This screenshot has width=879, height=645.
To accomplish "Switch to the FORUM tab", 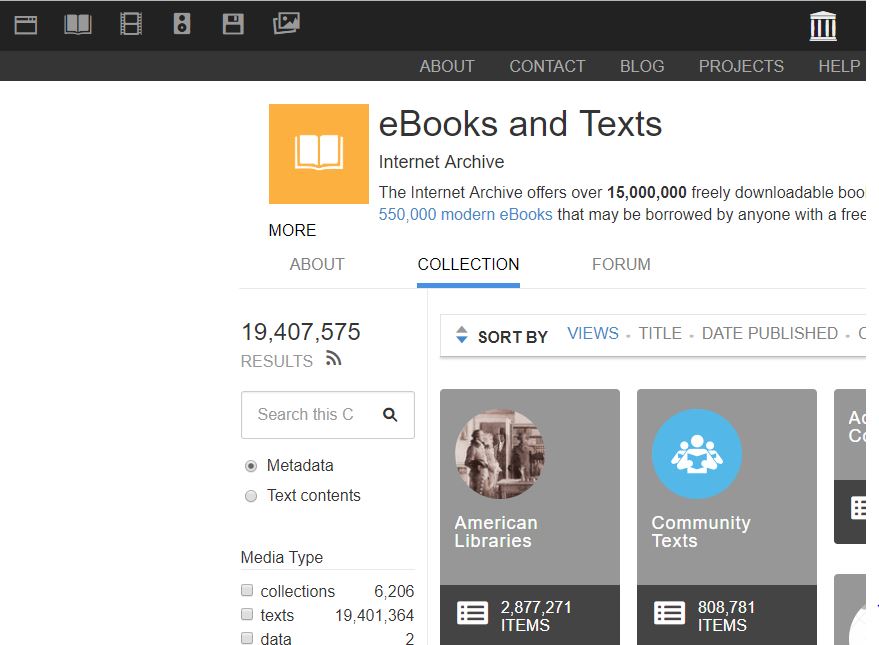I will [x=621, y=265].
